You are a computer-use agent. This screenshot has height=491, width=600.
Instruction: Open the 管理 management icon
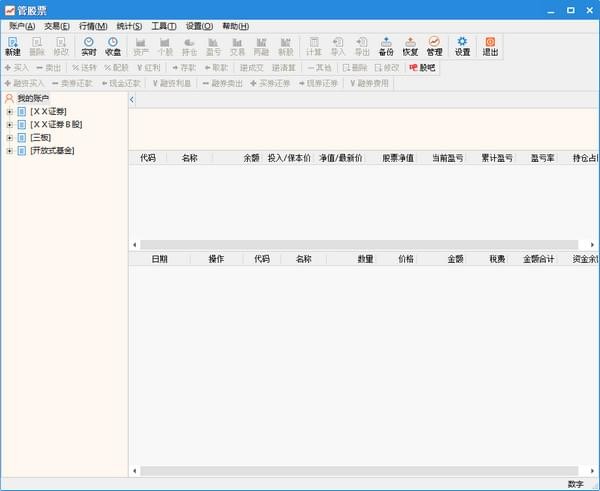[x=434, y=46]
